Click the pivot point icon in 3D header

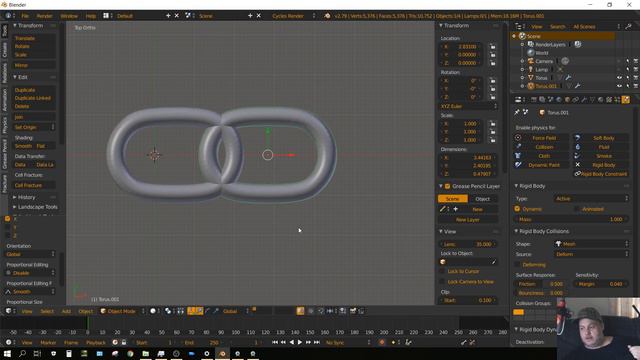[x=168, y=311]
